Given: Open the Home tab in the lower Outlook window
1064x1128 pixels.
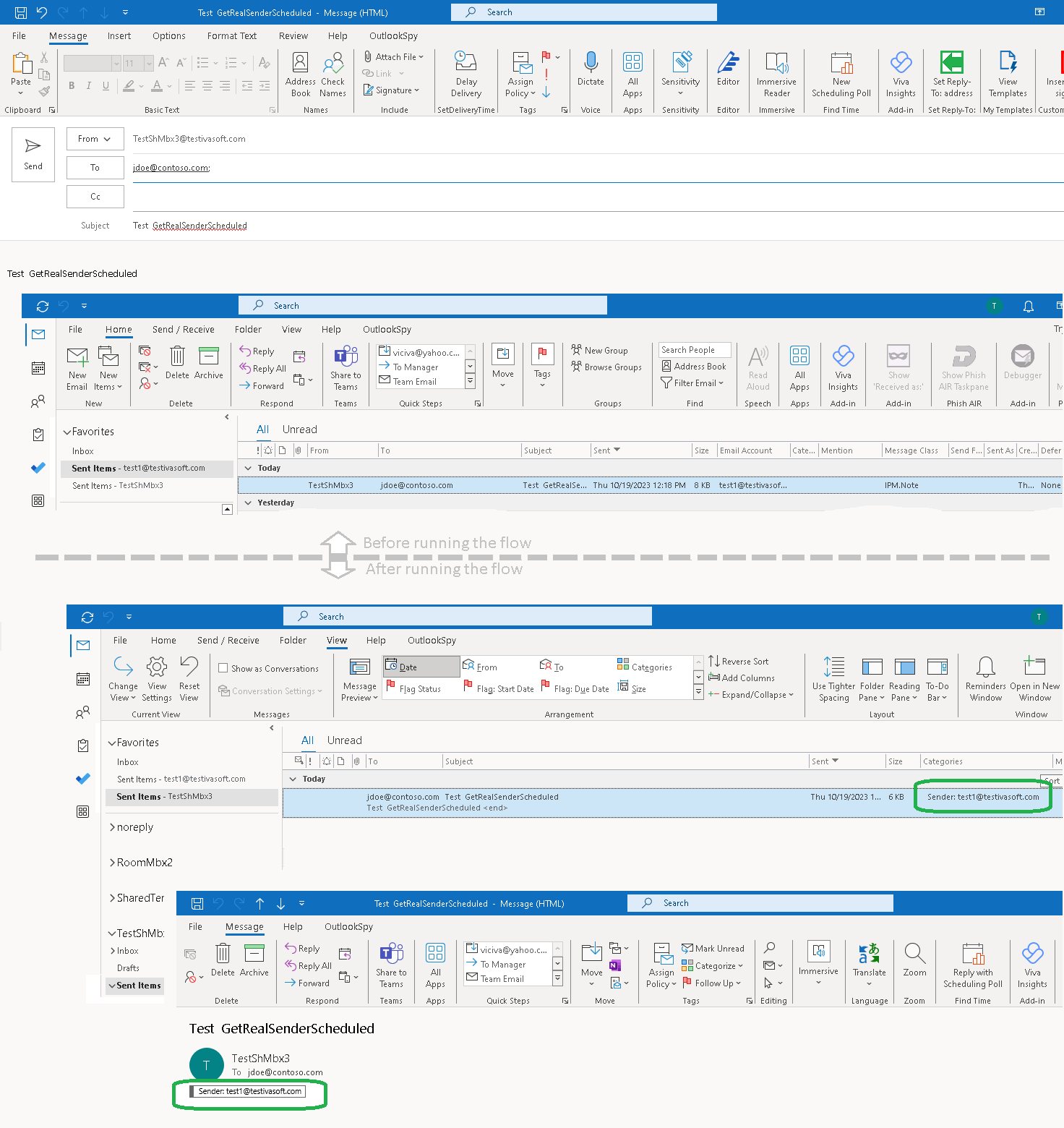Looking at the screenshot, I should pyautogui.click(x=163, y=641).
